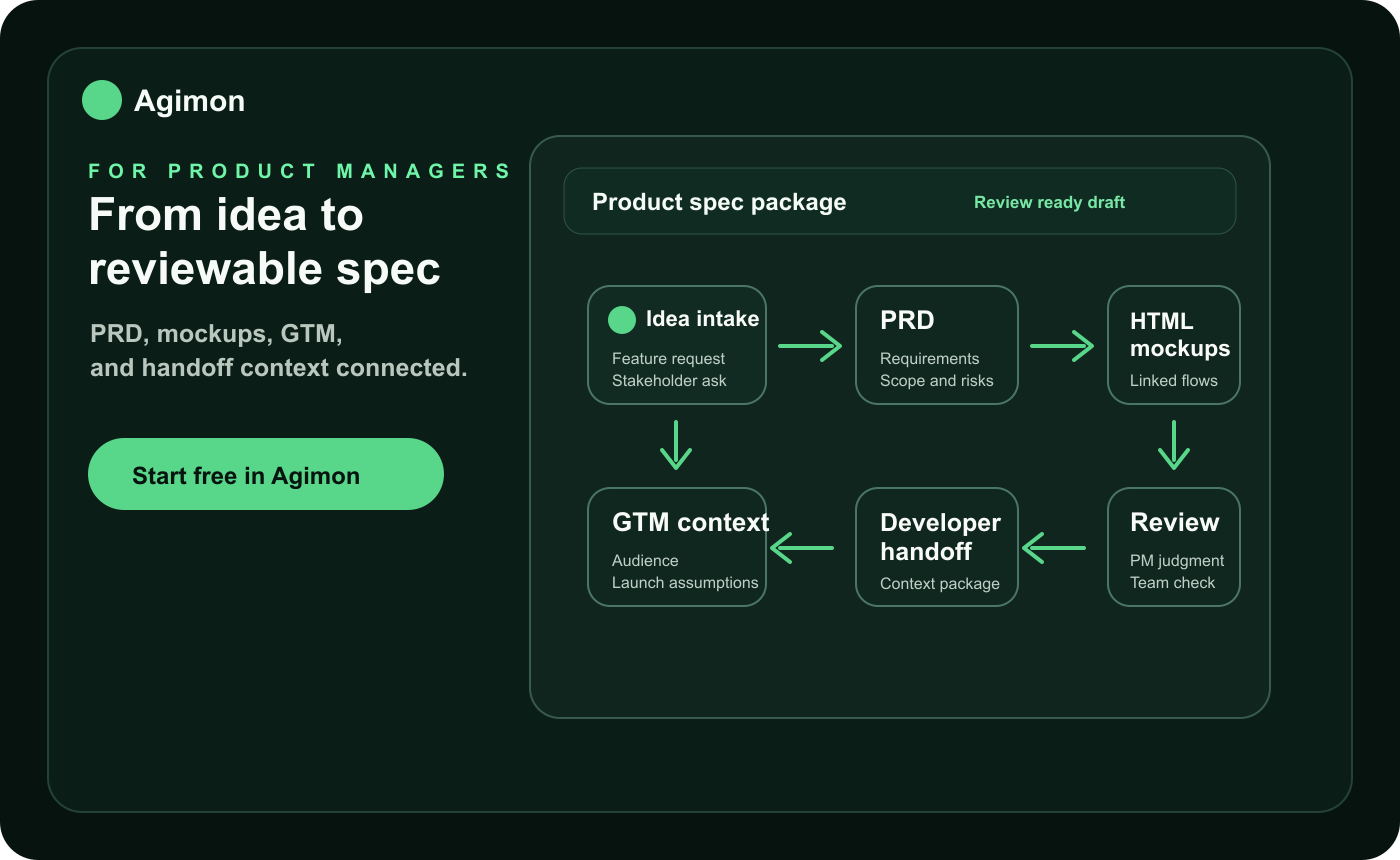Click the From idea to reviewable spec headline
The image size is (1400, 860).
tap(265, 242)
